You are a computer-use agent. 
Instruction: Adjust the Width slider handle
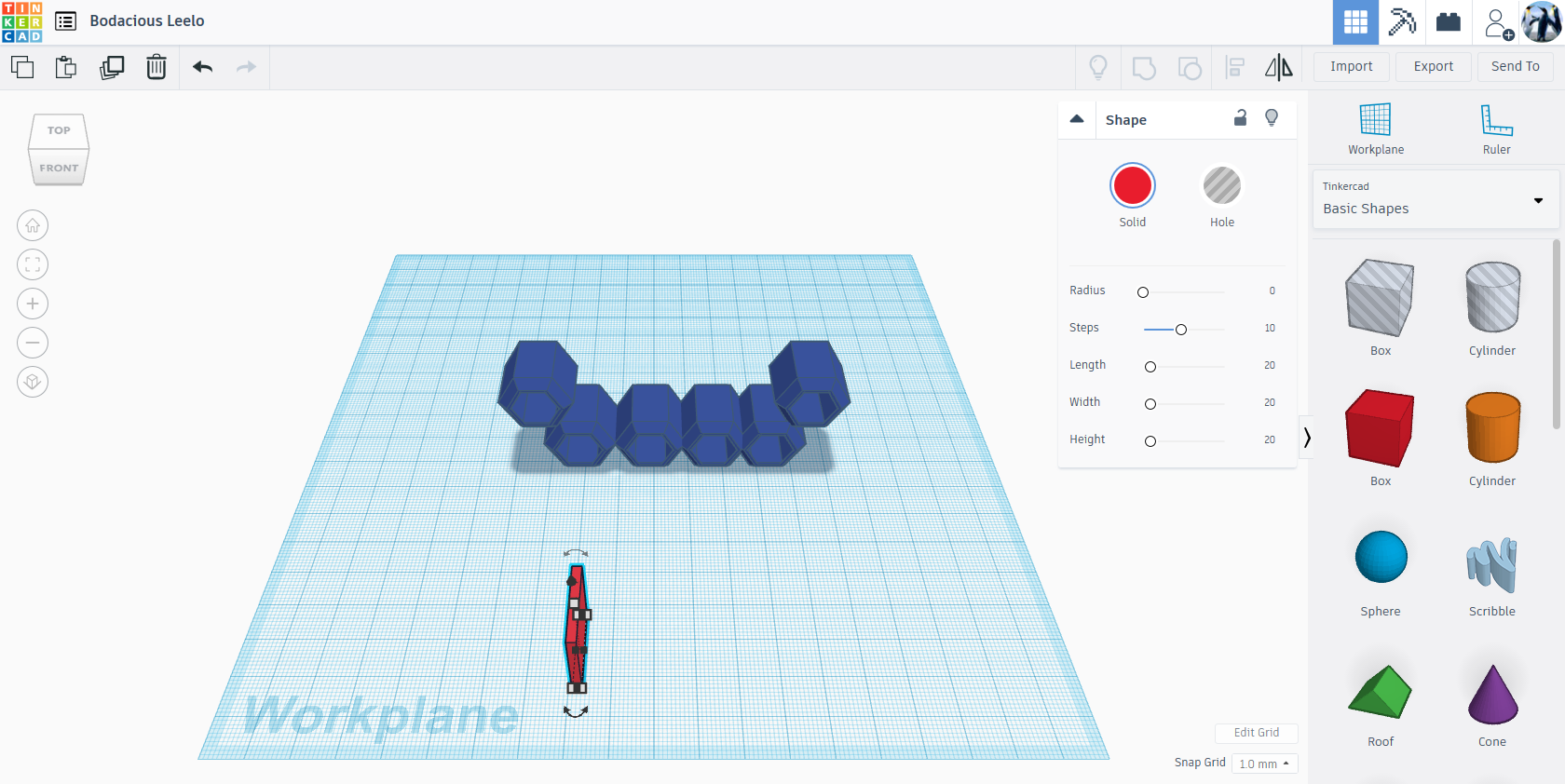coord(1150,404)
